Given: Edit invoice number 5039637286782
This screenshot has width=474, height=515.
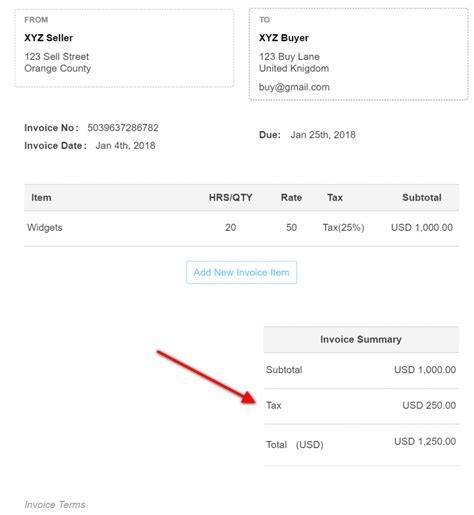Looking at the screenshot, I should click(123, 128).
